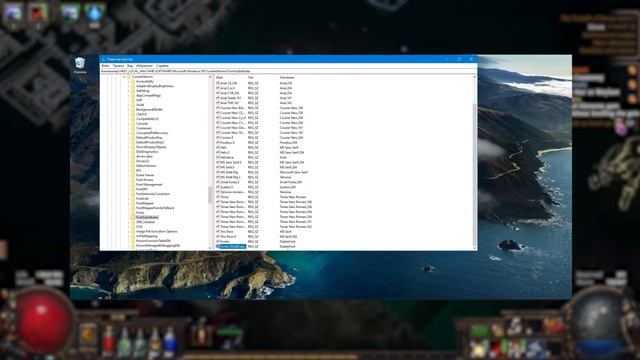Click the Arial CE,238 string value icon
Viewport: 640px width, 360px height.
tap(218, 83)
